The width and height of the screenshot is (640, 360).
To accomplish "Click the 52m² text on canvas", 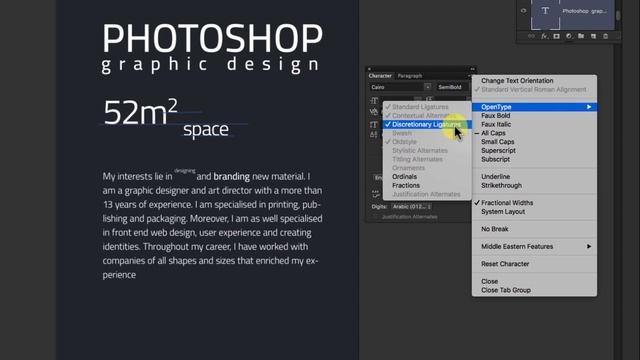I will pyautogui.click(x=140, y=111).
